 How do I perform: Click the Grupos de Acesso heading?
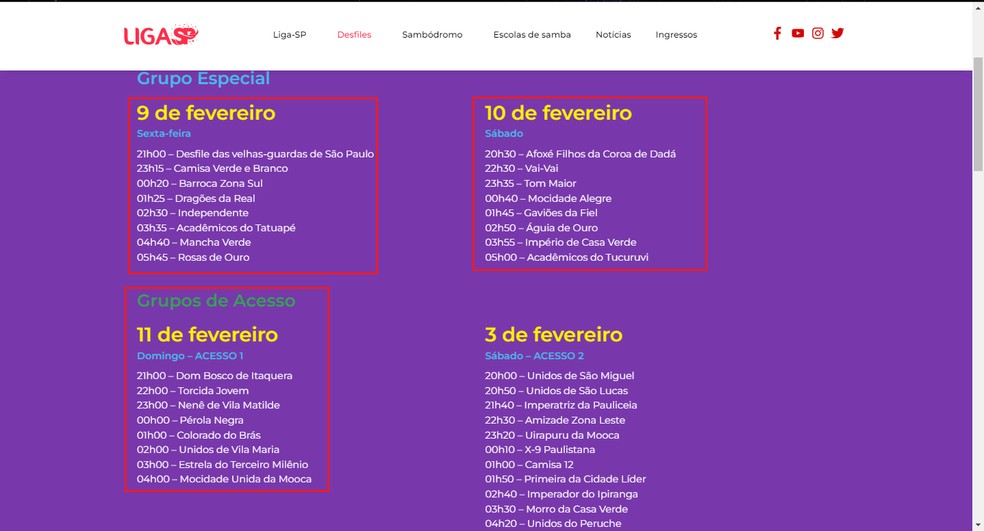tap(216, 301)
